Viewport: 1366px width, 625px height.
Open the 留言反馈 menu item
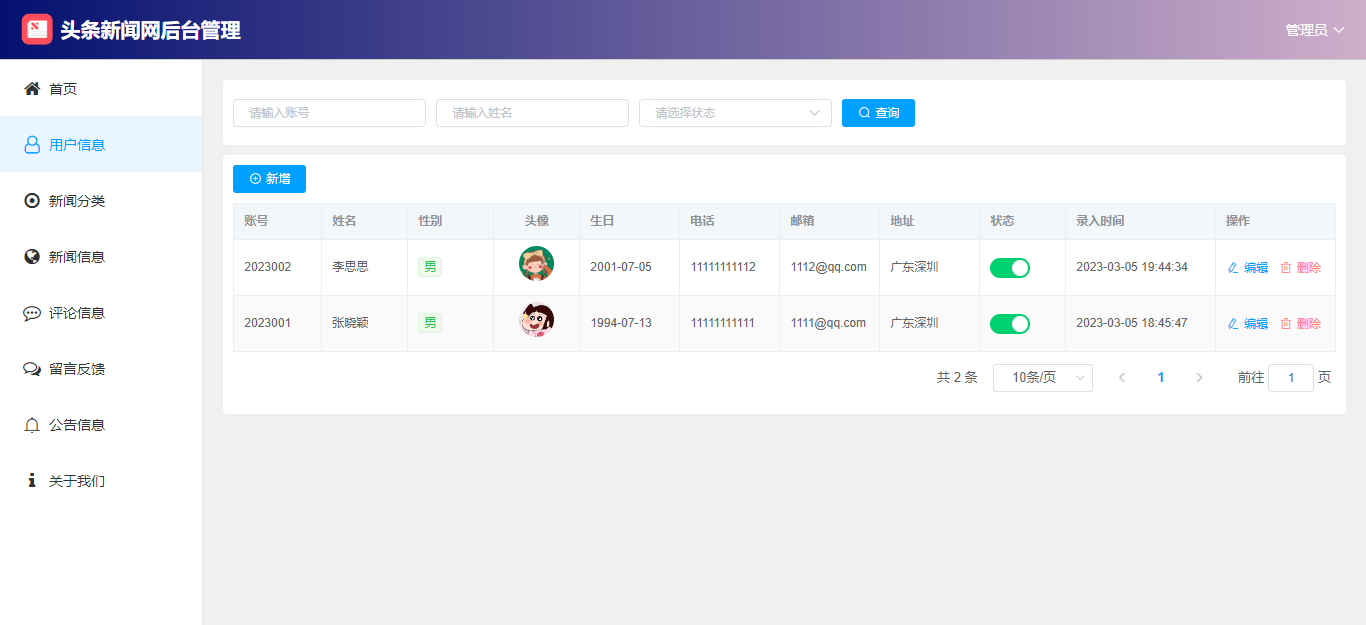[77, 369]
